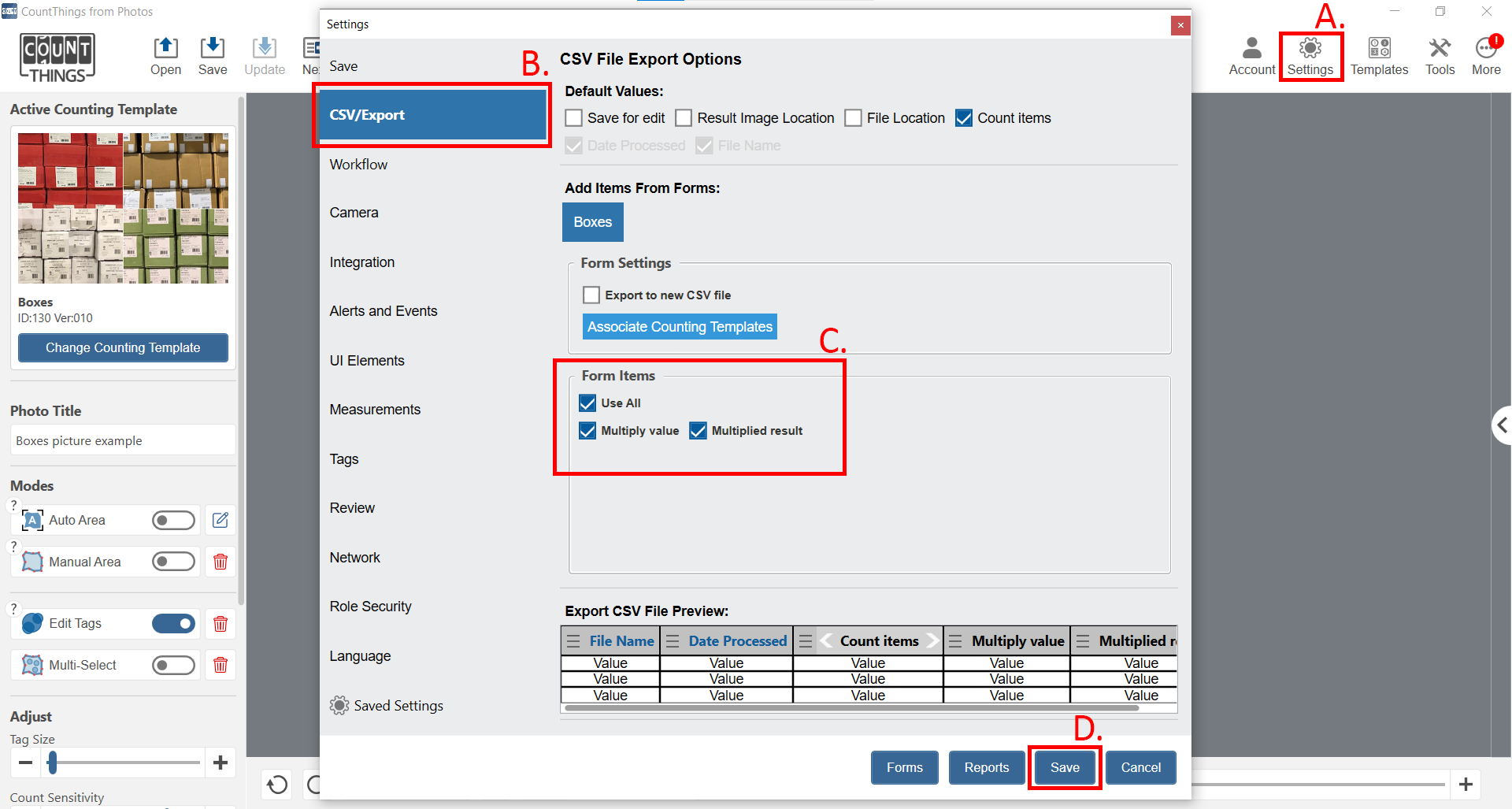Adjust the Tag Size slider handle
This screenshot has width=1512, height=809.
pyautogui.click(x=53, y=763)
